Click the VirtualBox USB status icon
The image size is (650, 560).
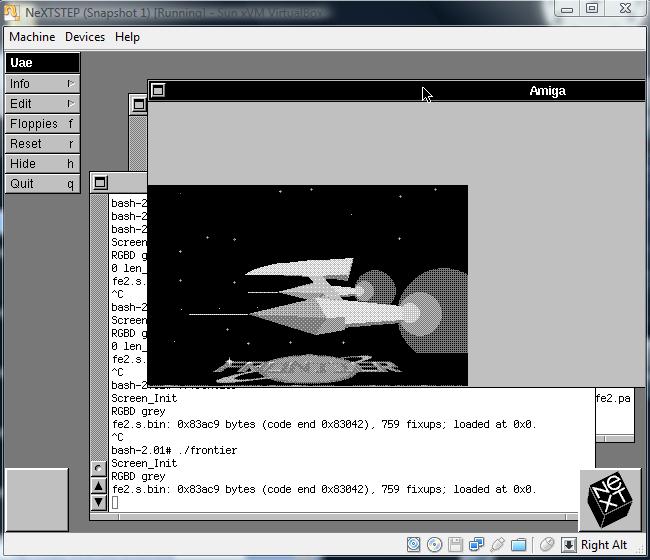[x=497, y=545]
